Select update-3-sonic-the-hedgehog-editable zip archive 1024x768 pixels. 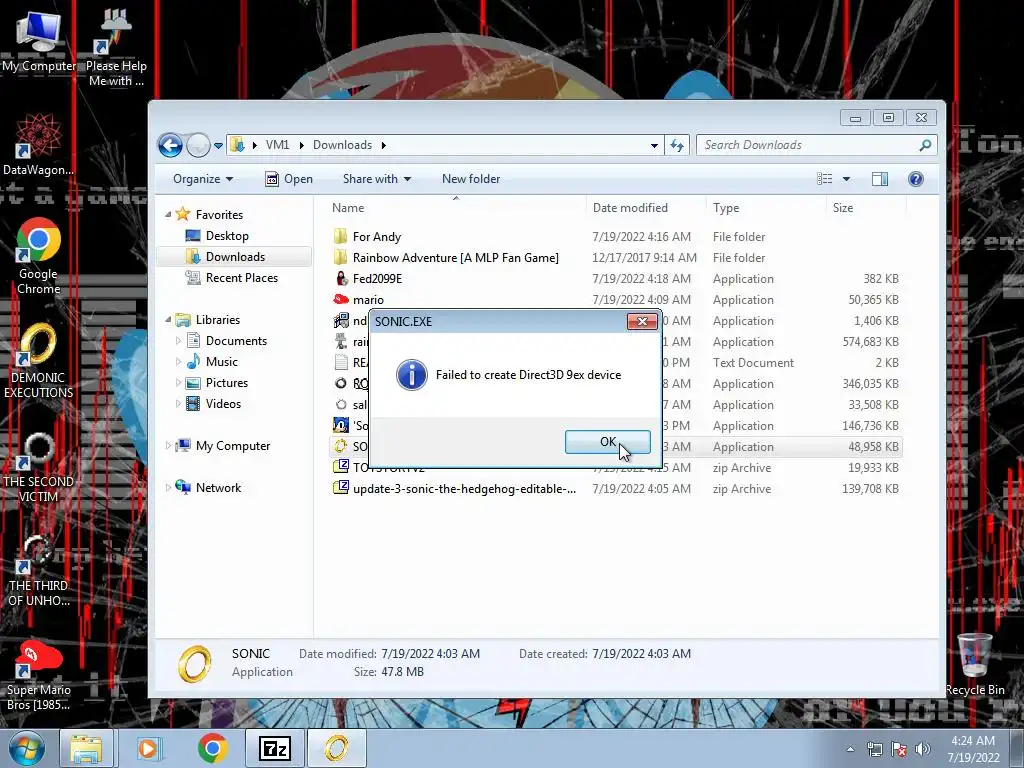click(x=464, y=488)
